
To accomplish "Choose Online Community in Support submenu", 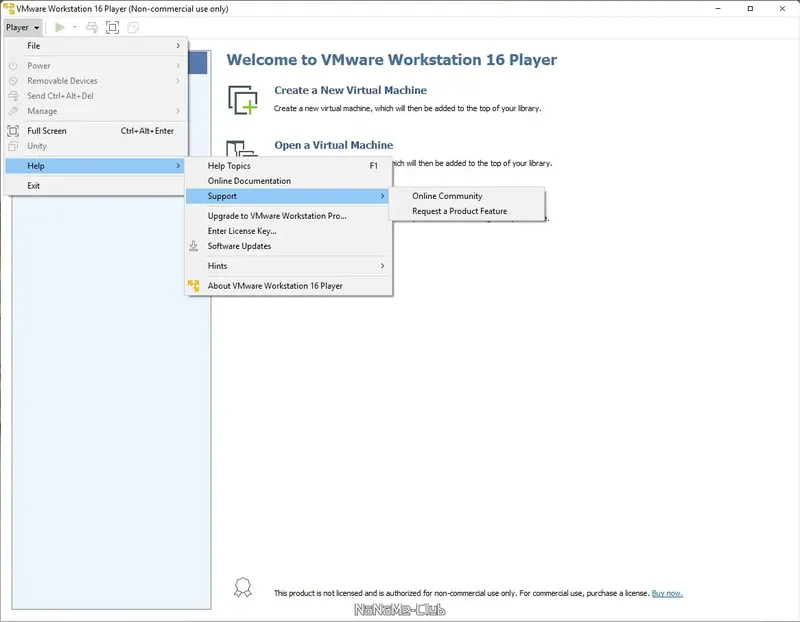I will (467, 196).
